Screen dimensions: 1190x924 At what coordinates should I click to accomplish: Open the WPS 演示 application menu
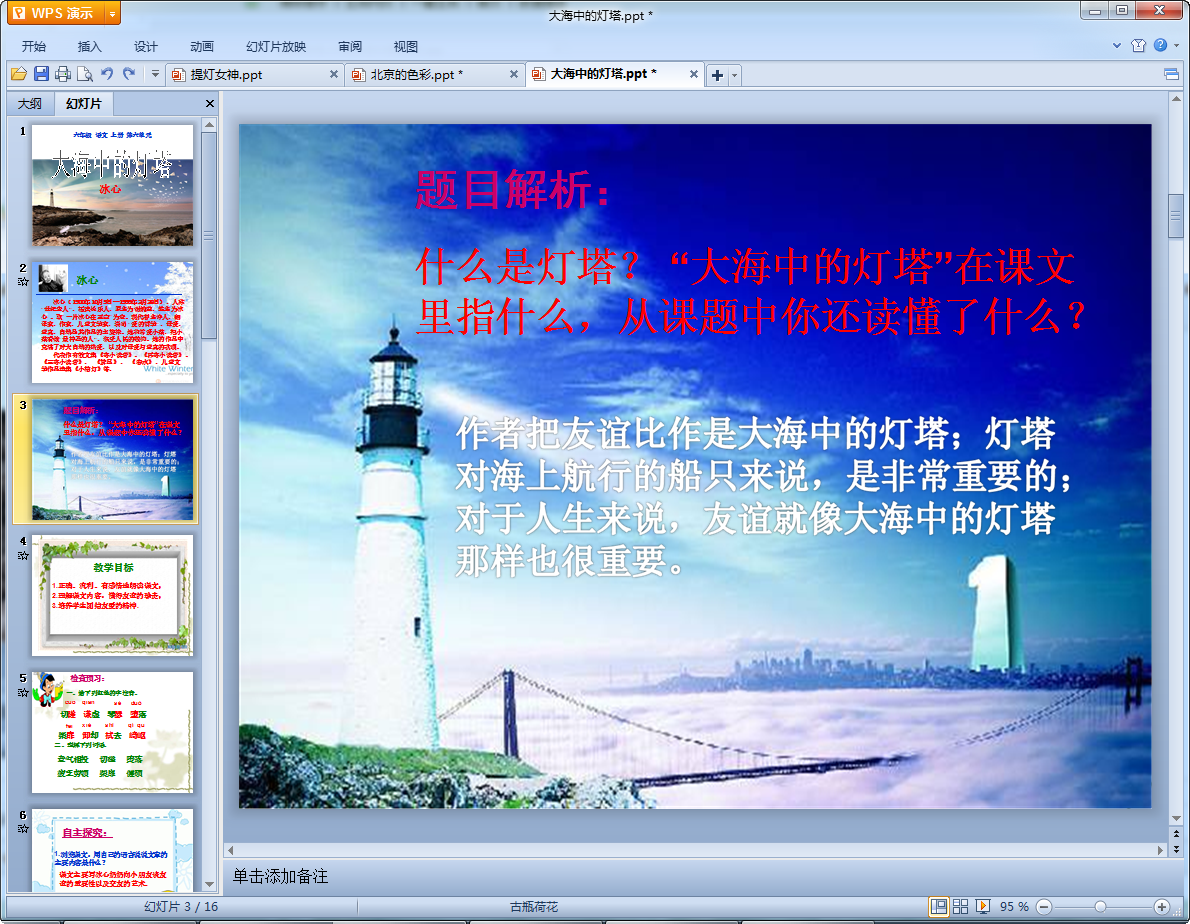pyautogui.click(x=56, y=13)
